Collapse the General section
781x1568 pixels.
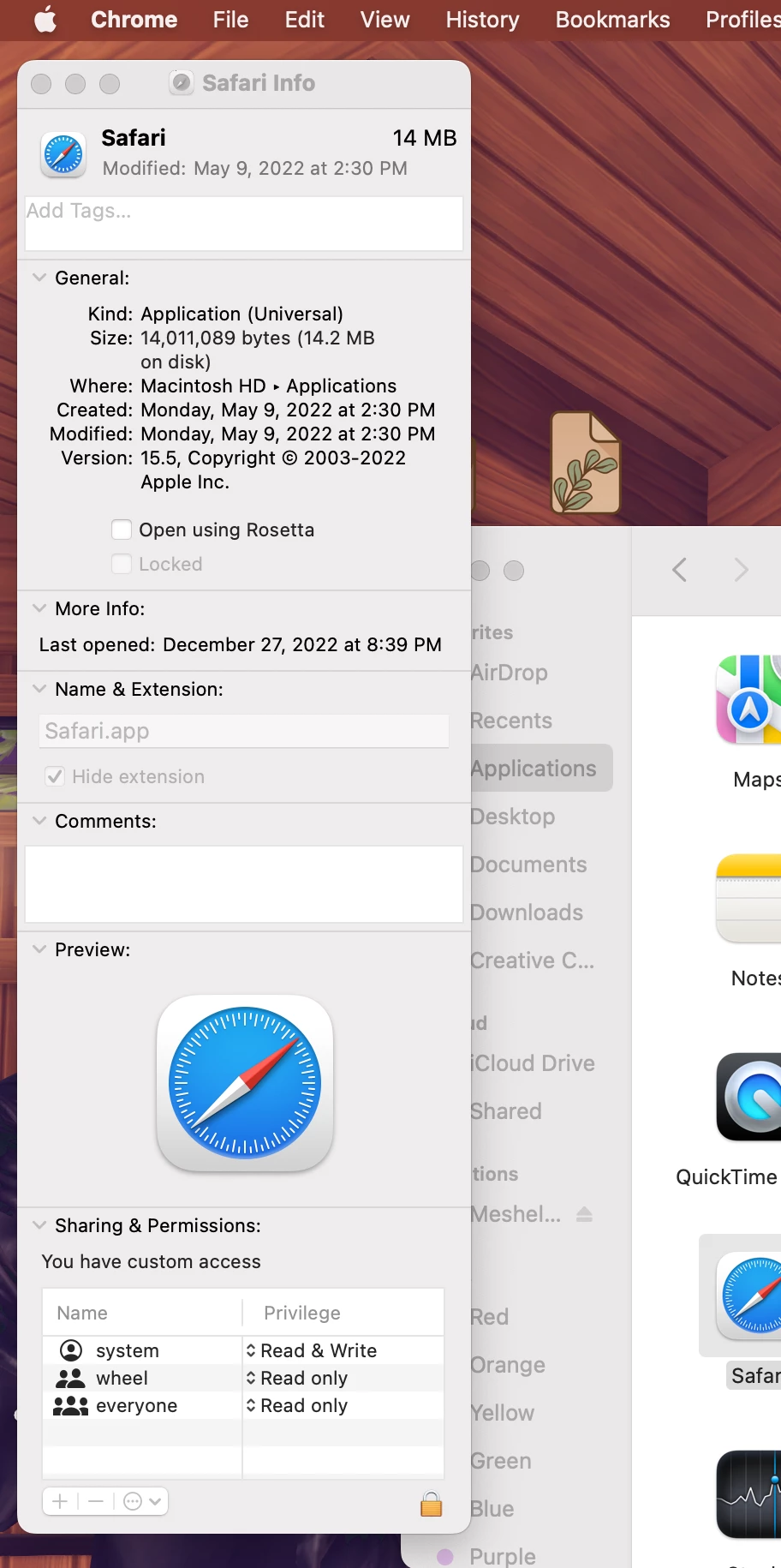tap(39, 278)
